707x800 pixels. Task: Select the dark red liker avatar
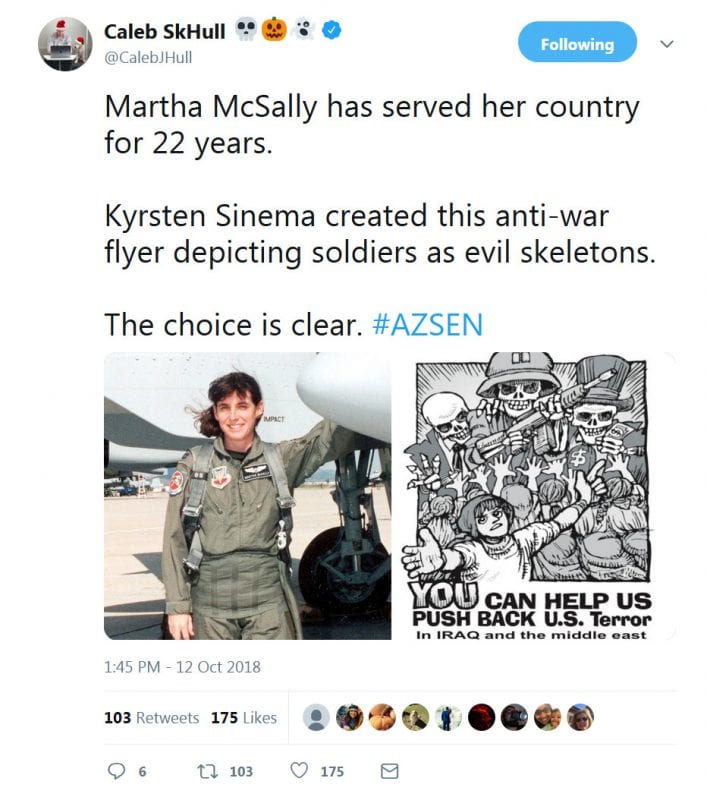tap(481, 717)
